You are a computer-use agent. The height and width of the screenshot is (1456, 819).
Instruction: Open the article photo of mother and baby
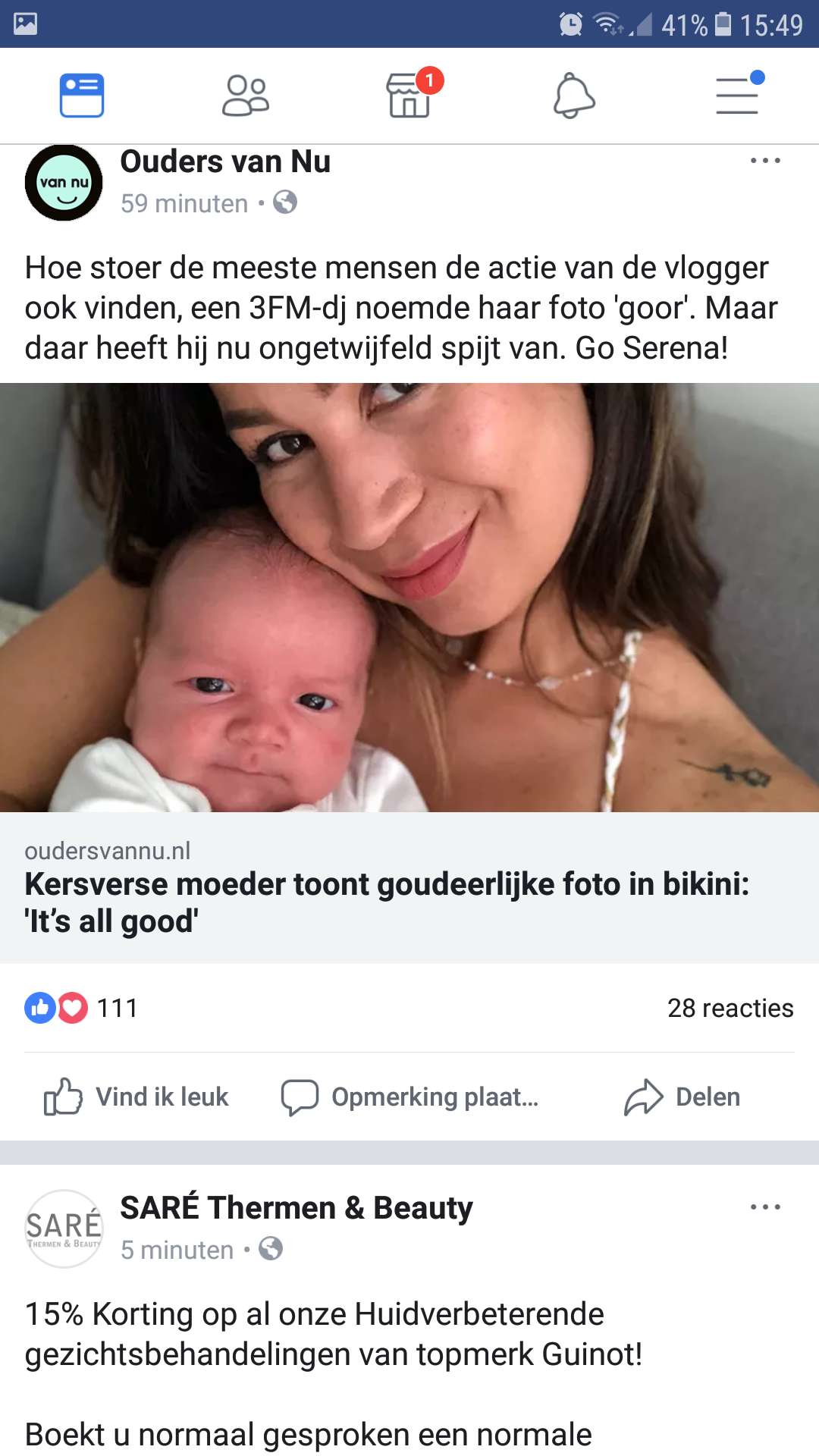pos(409,598)
